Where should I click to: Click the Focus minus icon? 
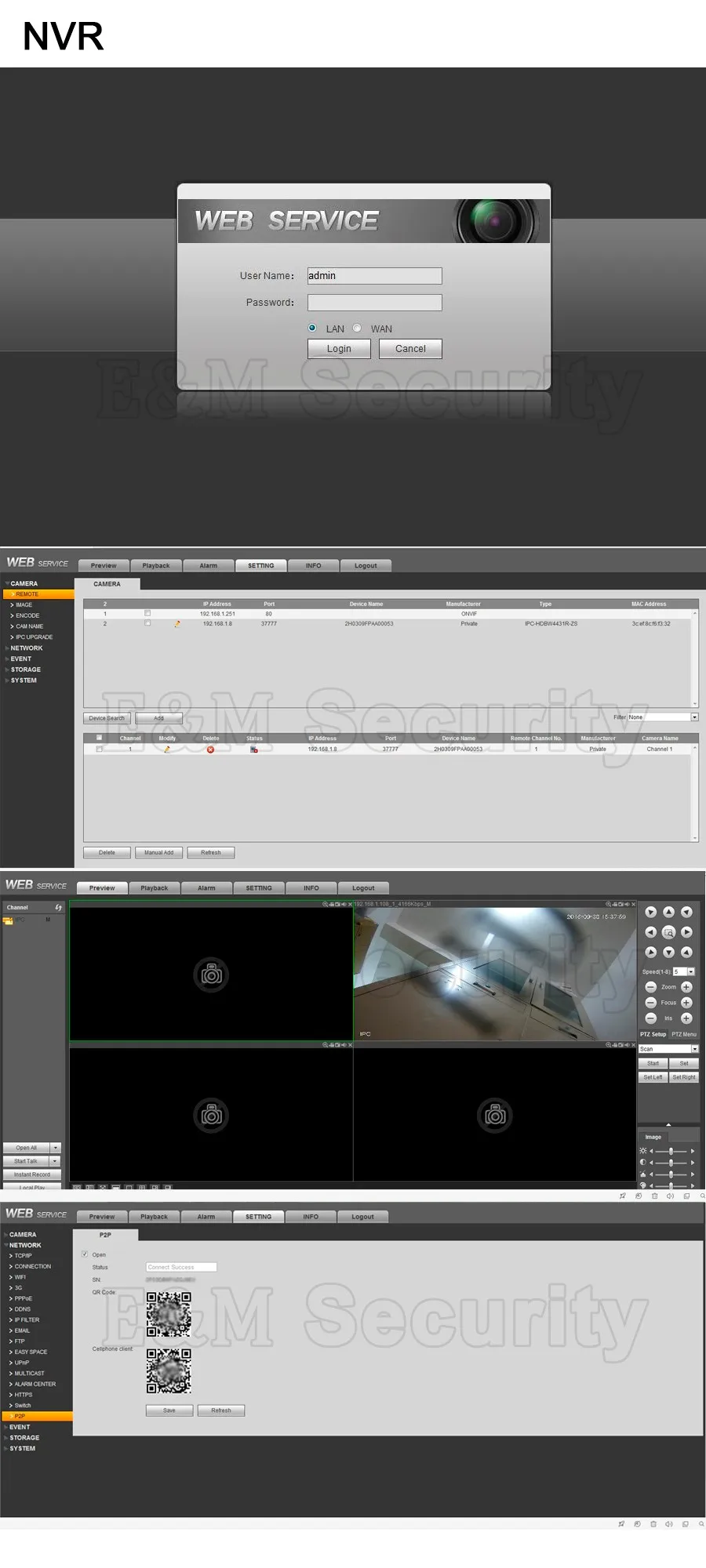(650, 1003)
